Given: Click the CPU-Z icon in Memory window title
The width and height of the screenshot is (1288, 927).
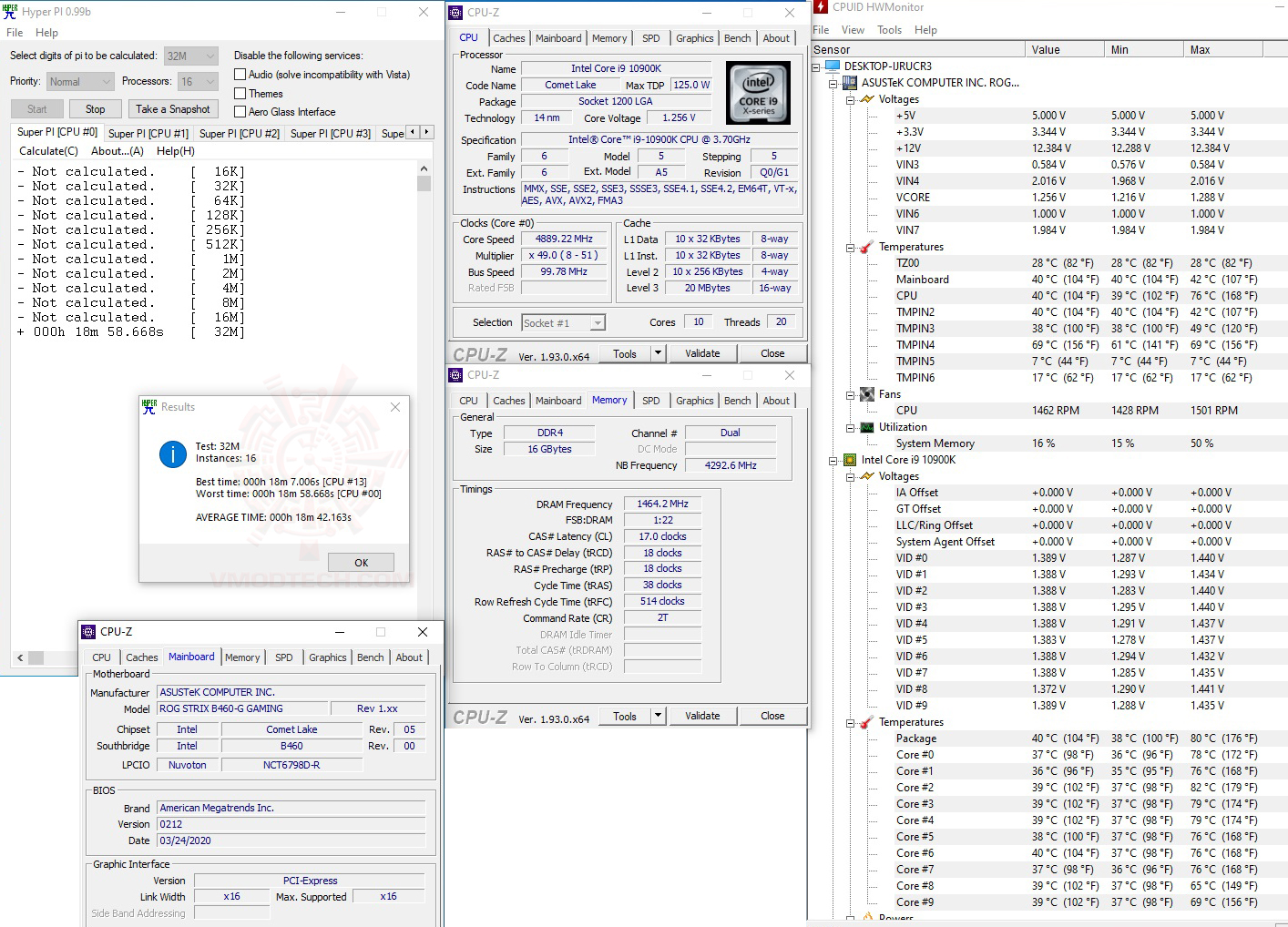Looking at the screenshot, I should pyautogui.click(x=455, y=375).
